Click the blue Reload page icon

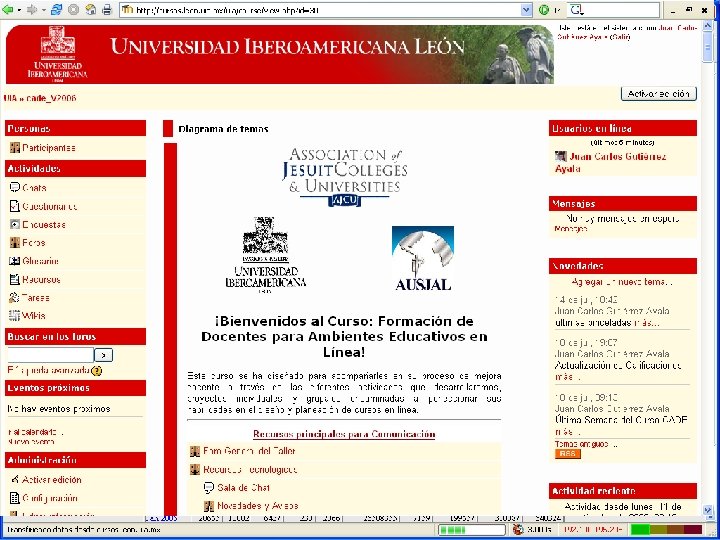click(56, 10)
